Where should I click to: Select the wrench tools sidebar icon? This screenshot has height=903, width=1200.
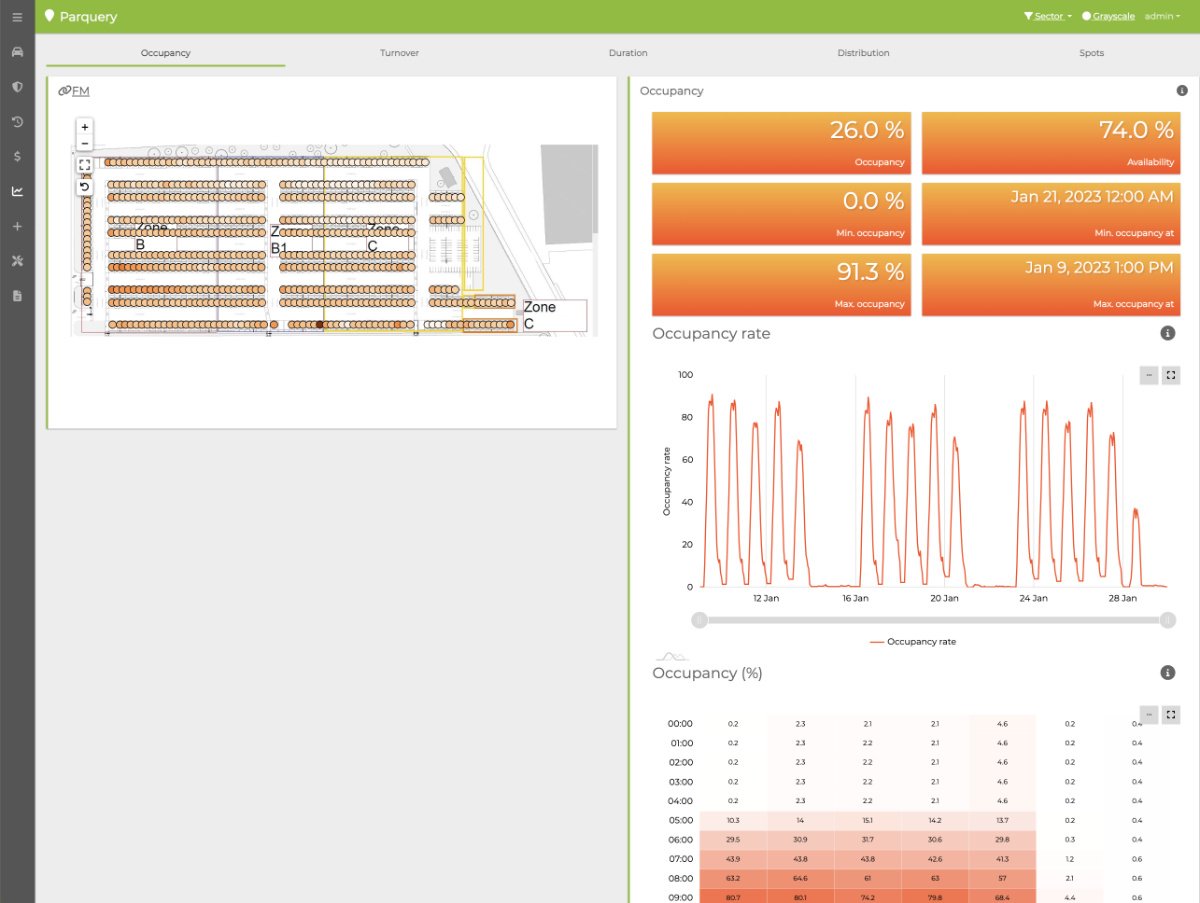tap(17, 261)
